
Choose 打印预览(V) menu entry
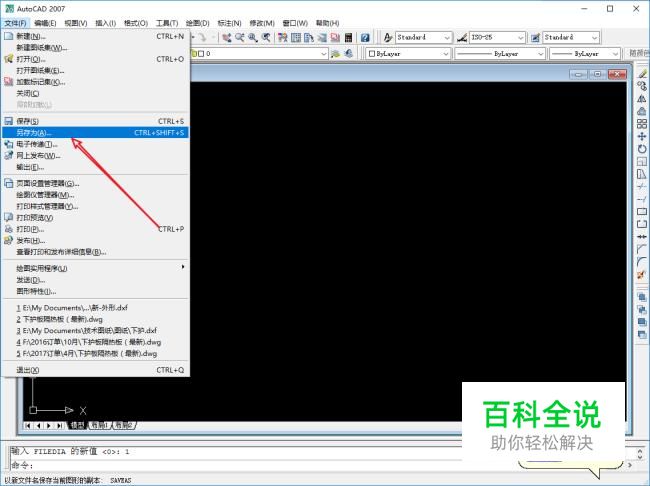[95, 217]
